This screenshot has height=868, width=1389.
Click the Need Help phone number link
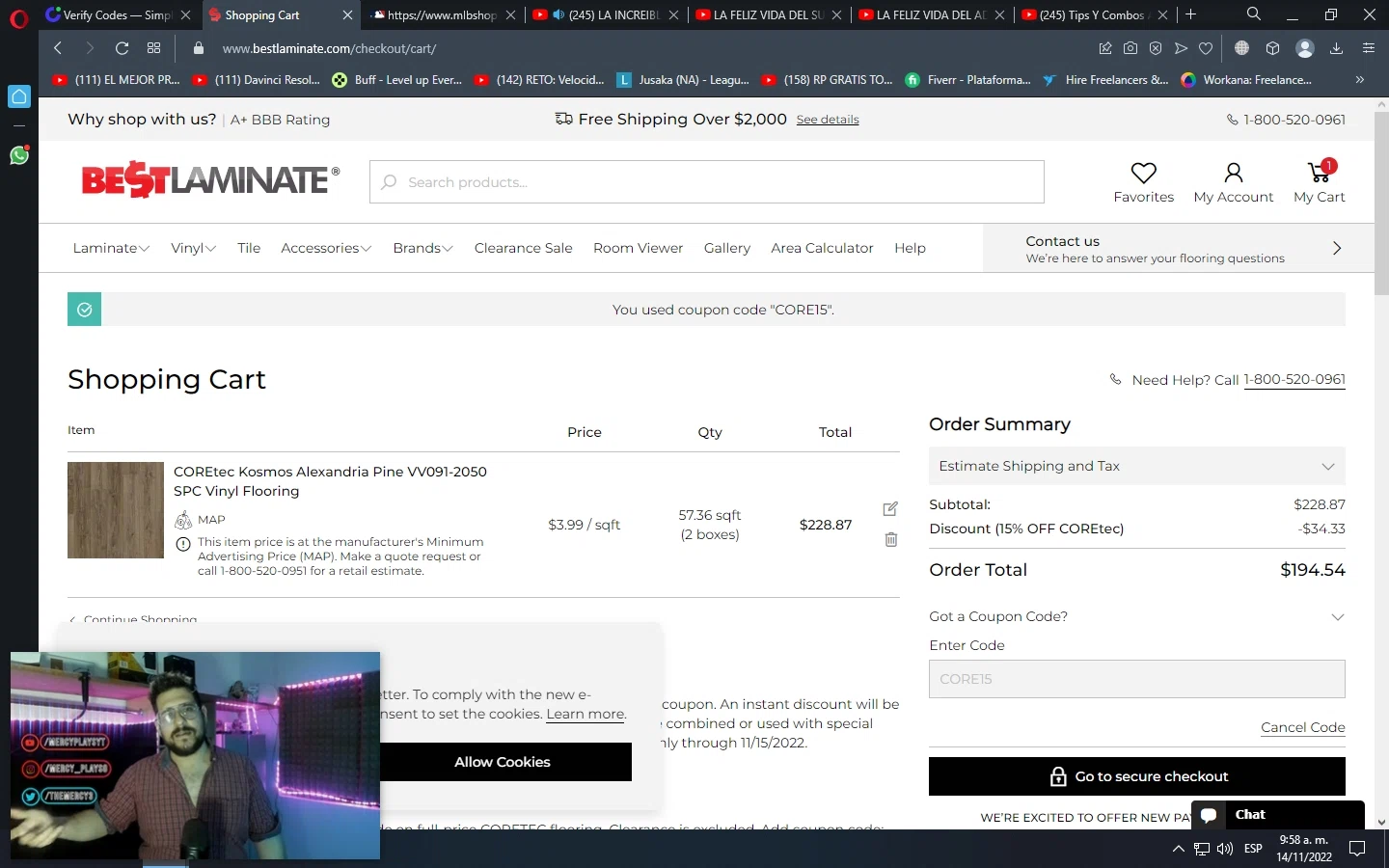click(1294, 379)
